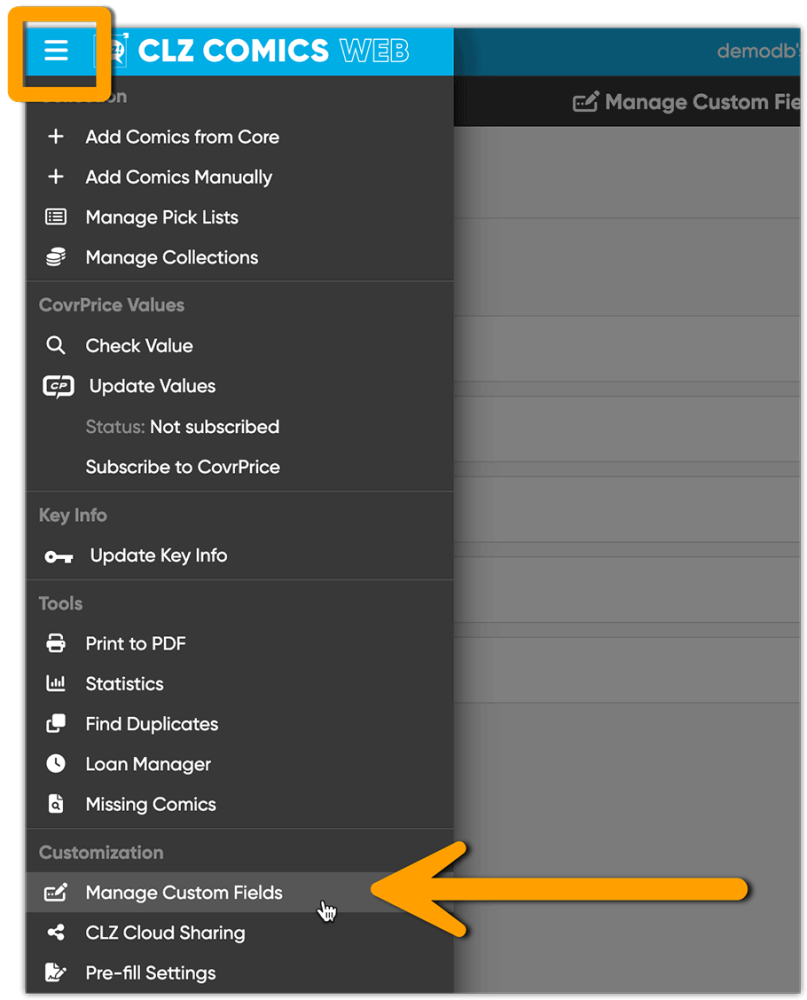Viewport: 807px width, 1000px height.
Task: Click the plus icon for Add Comics from Core
Action: [56, 137]
